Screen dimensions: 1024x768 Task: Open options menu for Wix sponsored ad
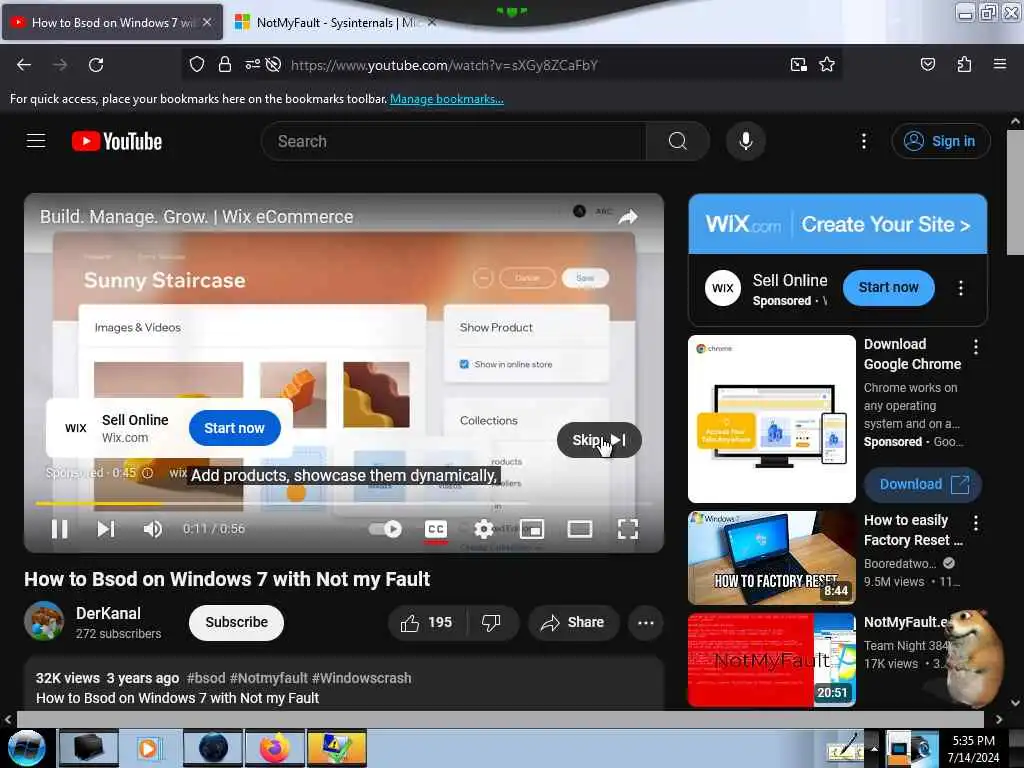coord(961,288)
